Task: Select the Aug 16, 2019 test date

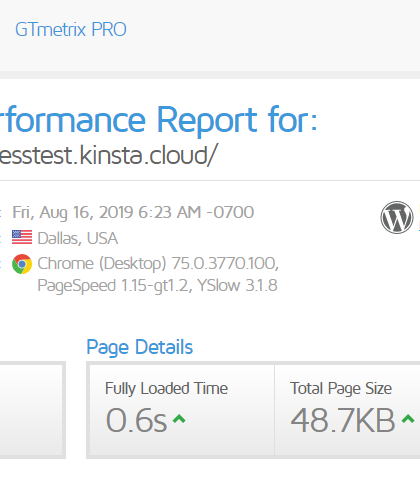Action: coord(133,212)
